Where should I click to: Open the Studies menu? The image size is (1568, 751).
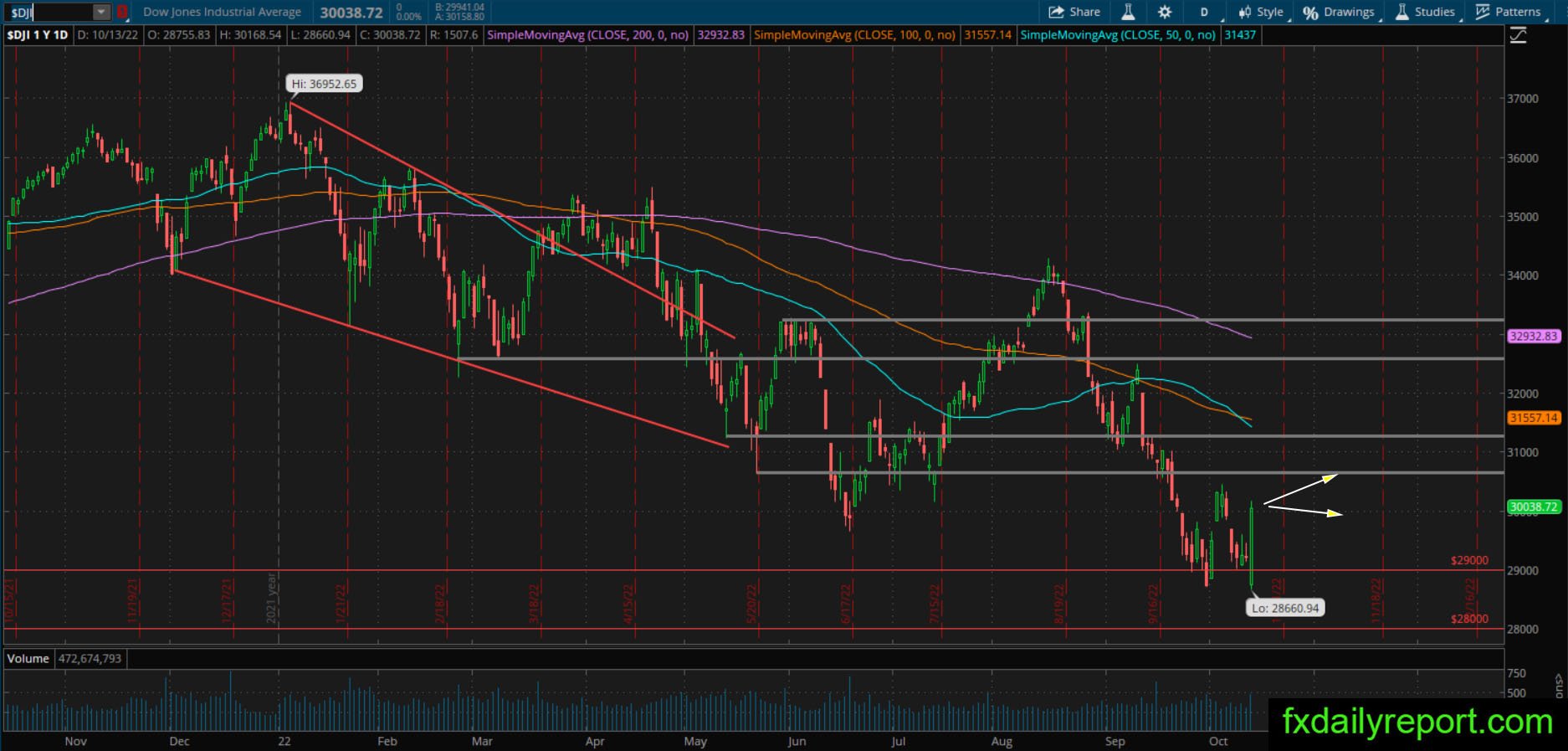pos(1425,12)
